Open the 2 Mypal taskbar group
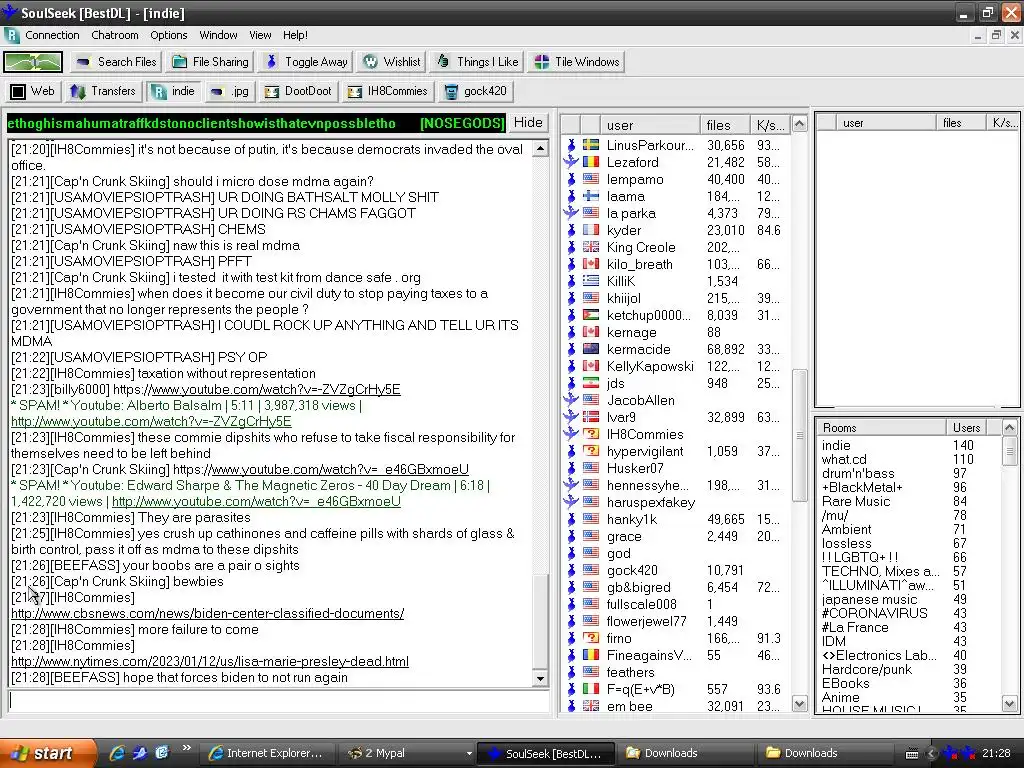The width and height of the screenshot is (1024, 768). tap(408, 753)
